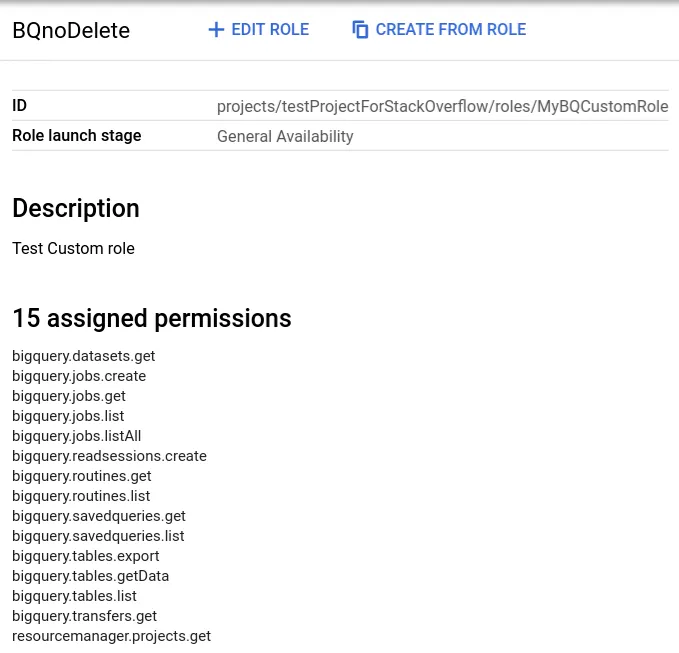Select the bigquery.datasets.get permission
The width and height of the screenshot is (679, 653).
pos(84,356)
